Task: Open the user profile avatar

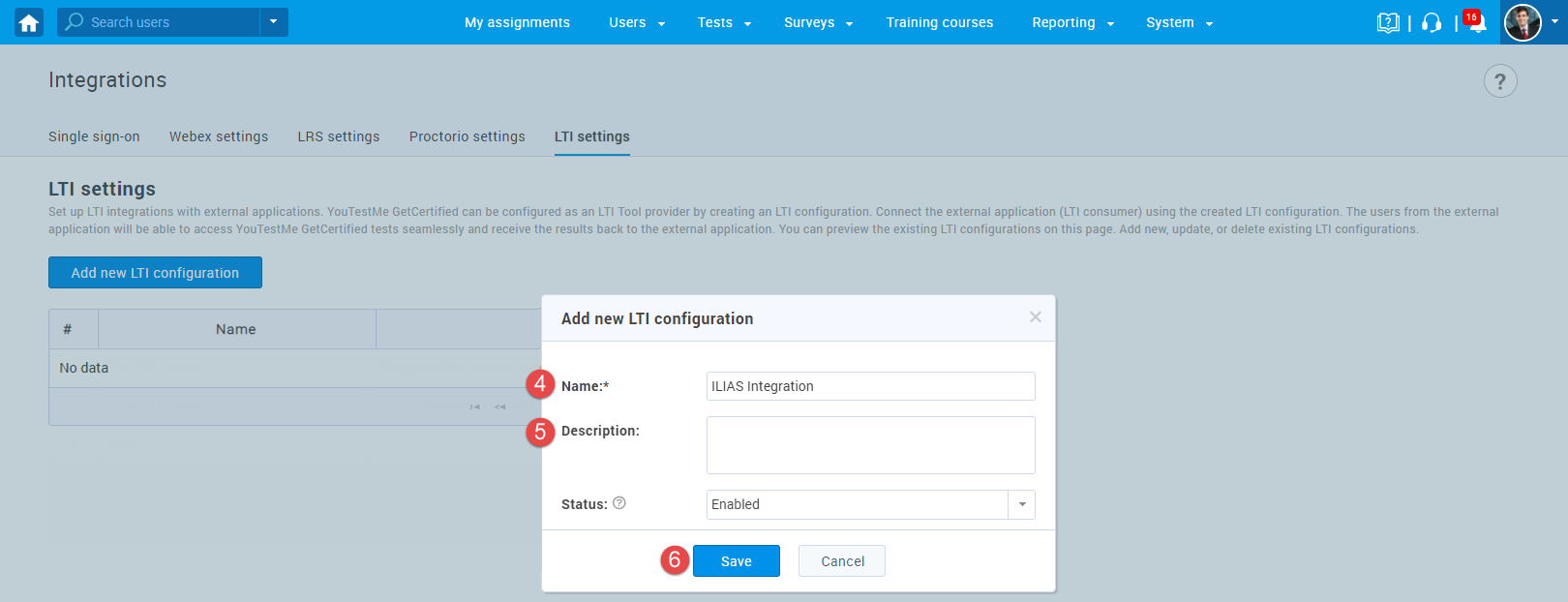Action: (x=1523, y=22)
